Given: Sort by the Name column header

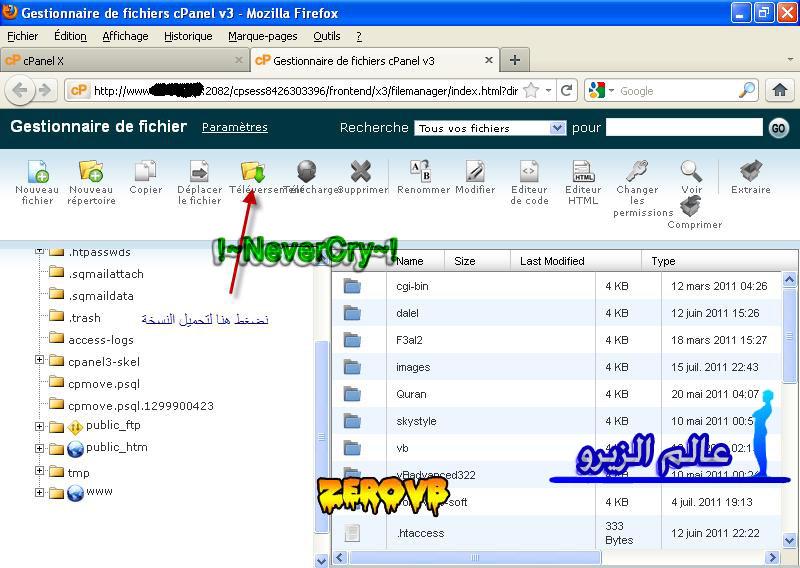Looking at the screenshot, I should point(410,261).
